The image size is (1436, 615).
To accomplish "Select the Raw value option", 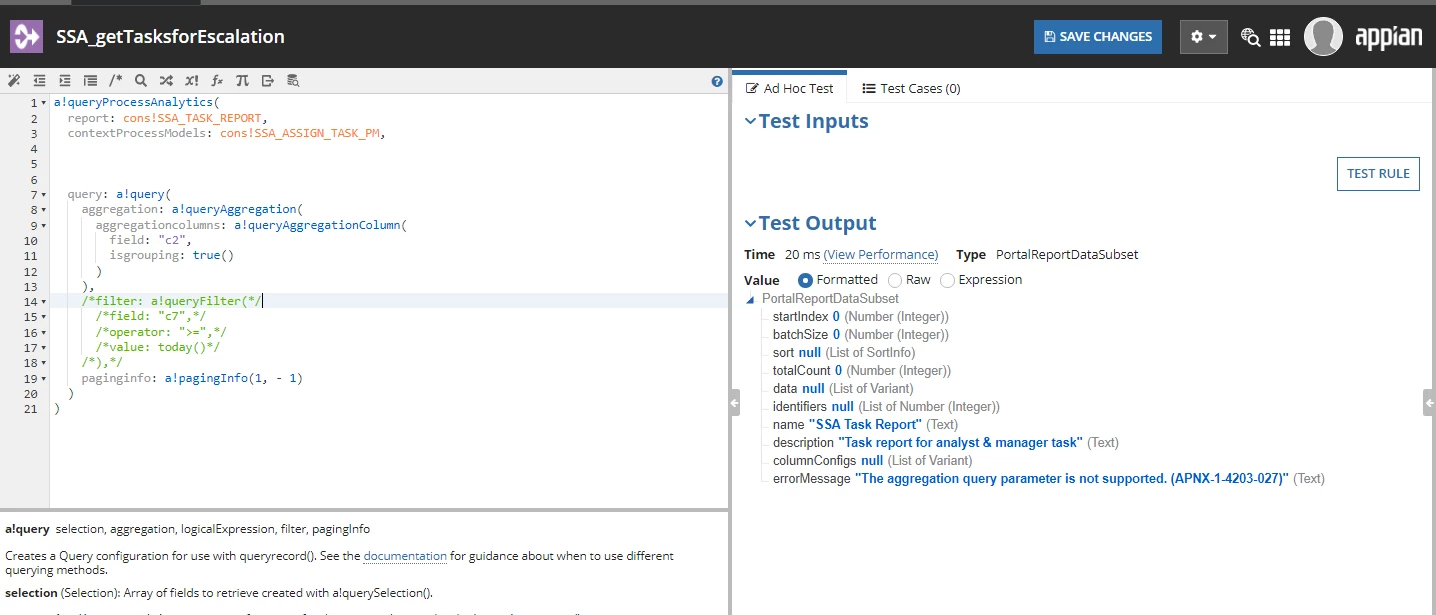I will pyautogui.click(x=895, y=280).
